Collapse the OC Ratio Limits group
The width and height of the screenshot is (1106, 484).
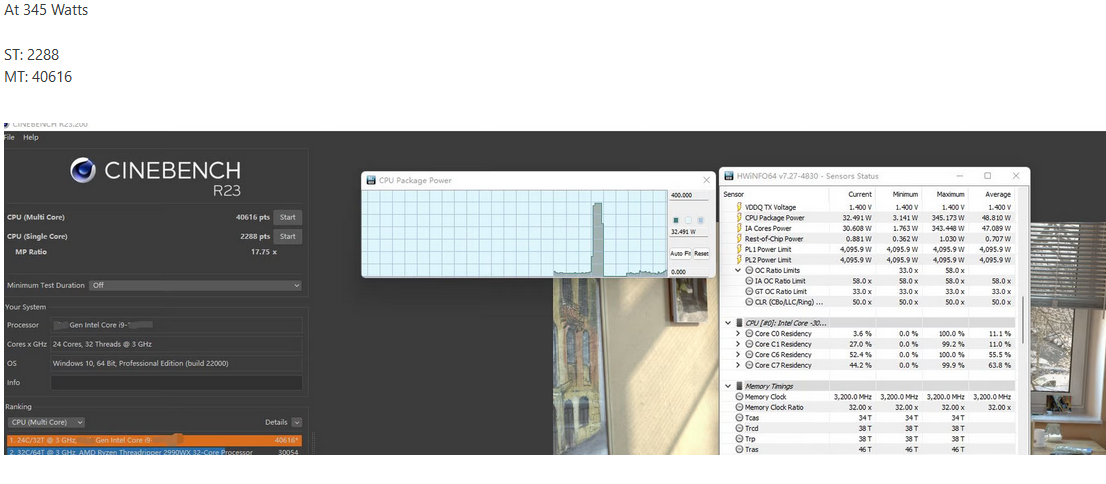(x=739, y=270)
